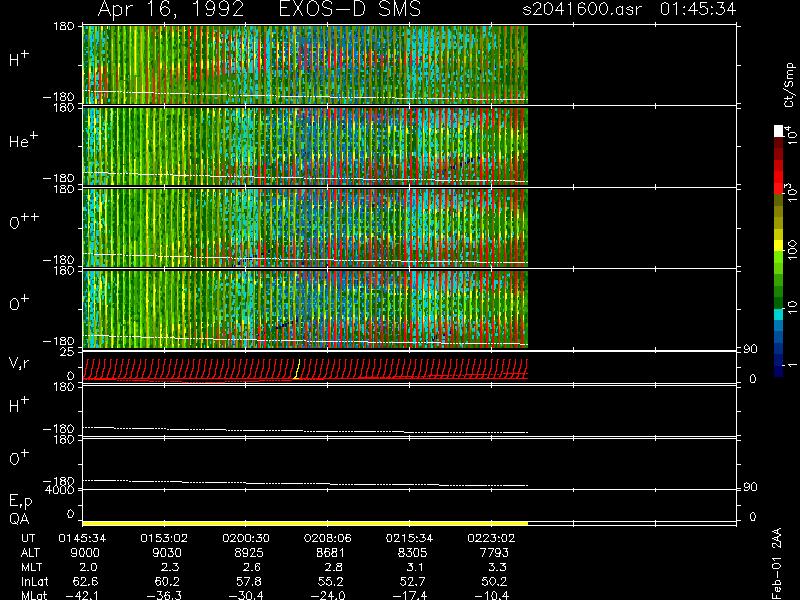Click the UT value "0200:30"
Viewport: 800px width, 600px height.
pos(245,538)
